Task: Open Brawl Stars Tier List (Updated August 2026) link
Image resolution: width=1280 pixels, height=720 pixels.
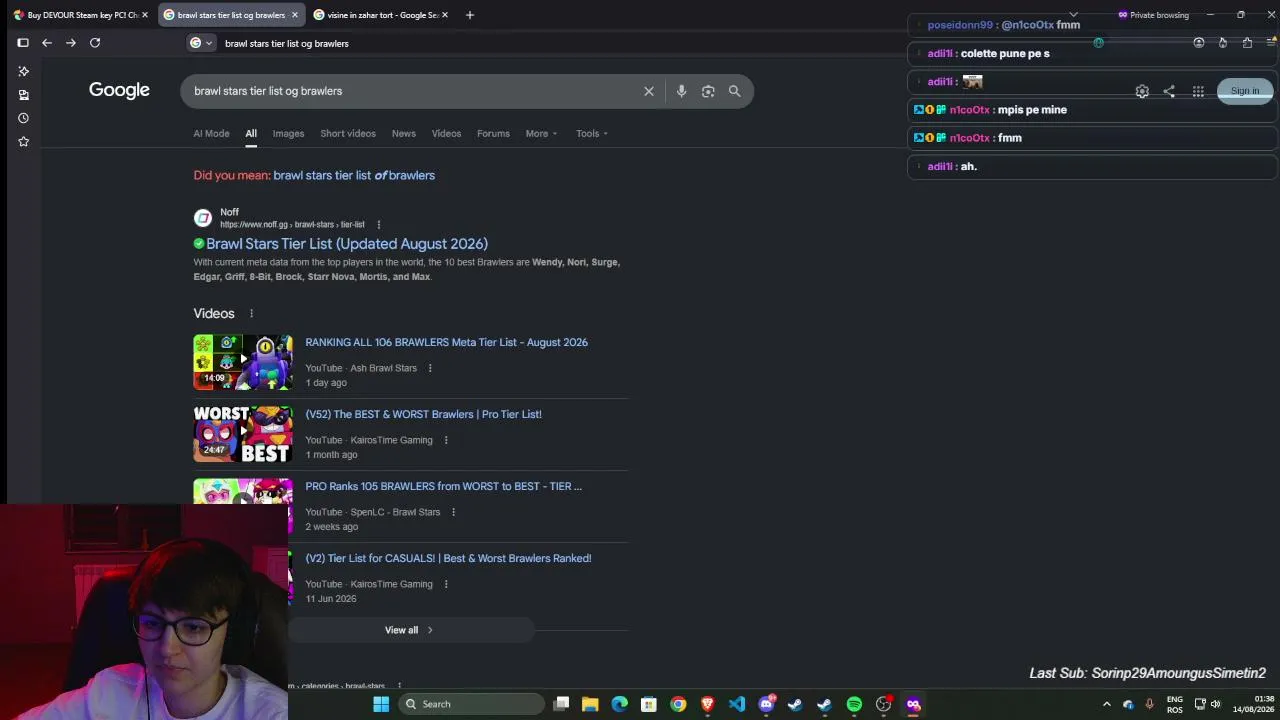Action: click(347, 244)
